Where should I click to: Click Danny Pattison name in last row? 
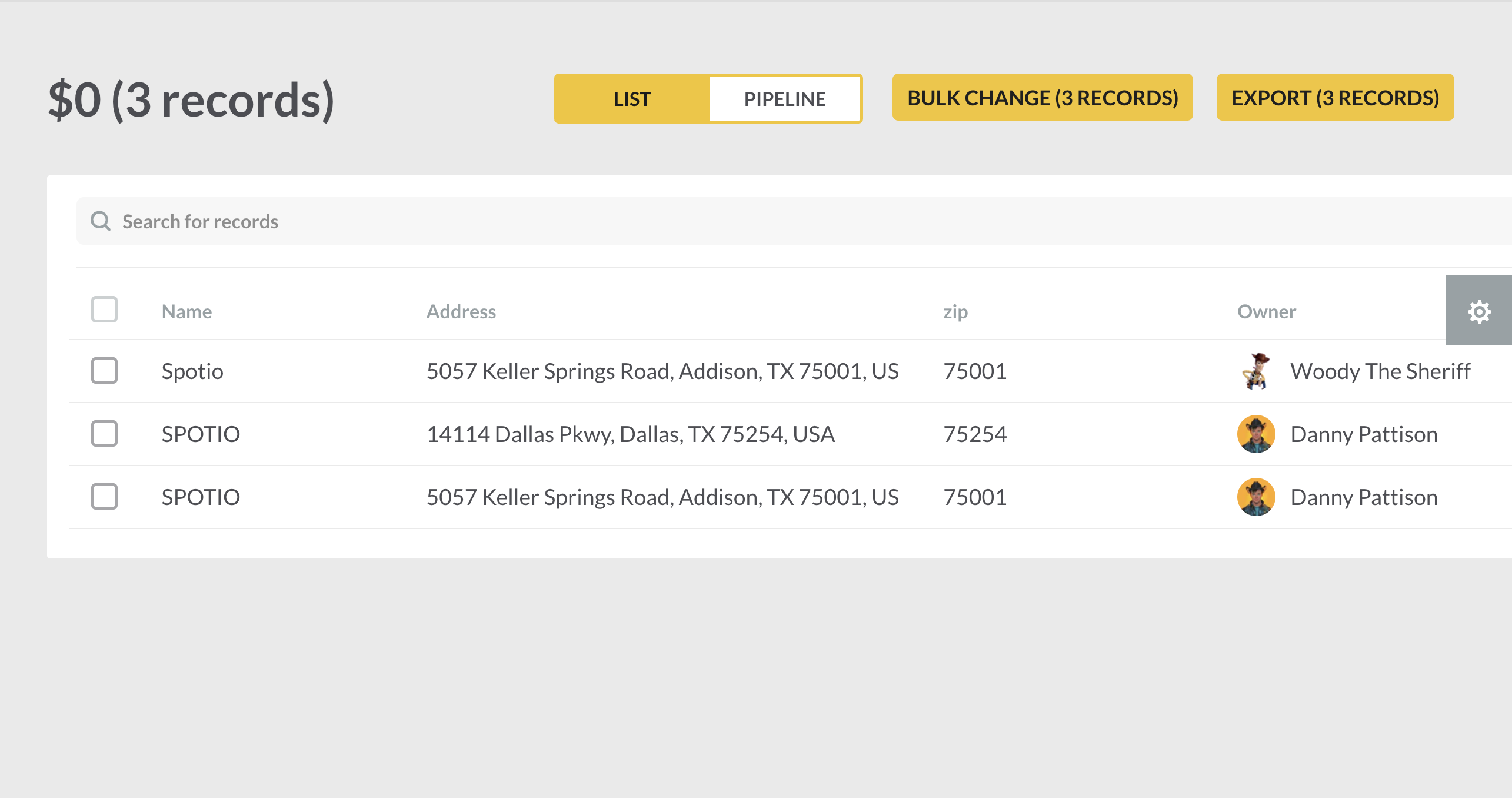(1364, 497)
